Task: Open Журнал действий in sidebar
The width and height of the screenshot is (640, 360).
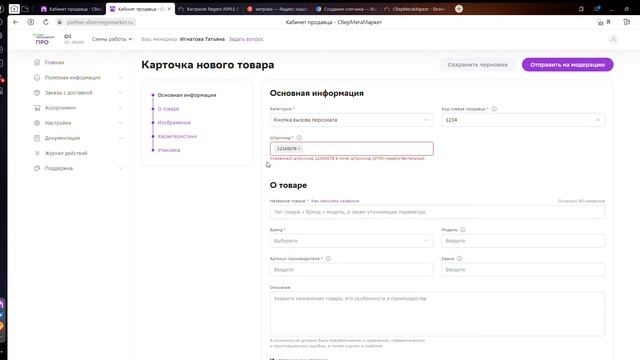Action: click(x=66, y=153)
